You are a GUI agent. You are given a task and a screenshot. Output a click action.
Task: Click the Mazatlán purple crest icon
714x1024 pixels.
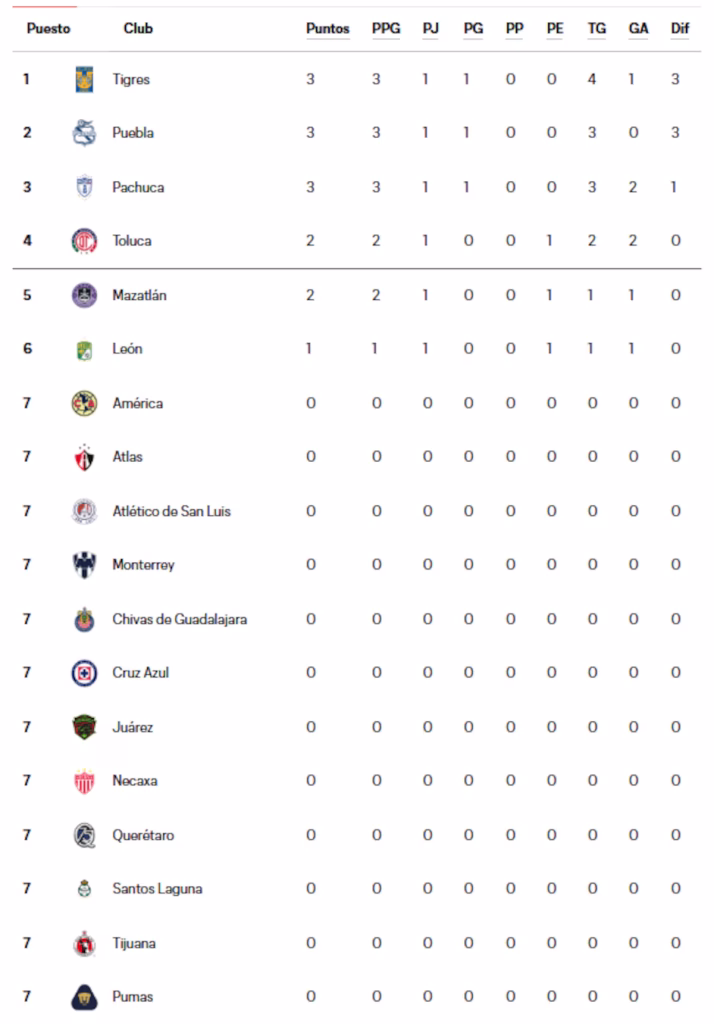(x=84, y=295)
